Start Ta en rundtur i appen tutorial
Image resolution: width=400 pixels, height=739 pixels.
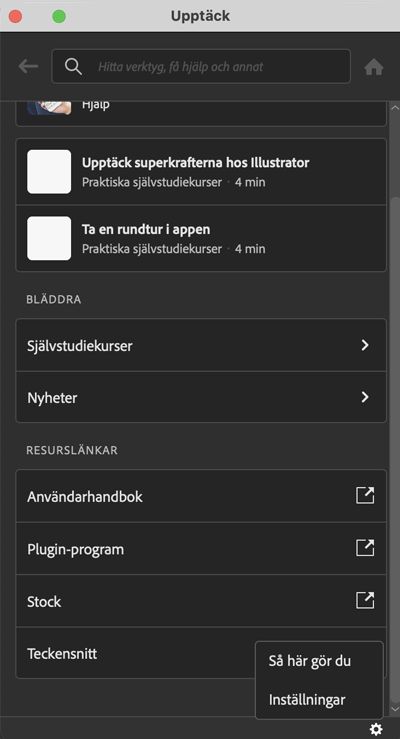201,238
